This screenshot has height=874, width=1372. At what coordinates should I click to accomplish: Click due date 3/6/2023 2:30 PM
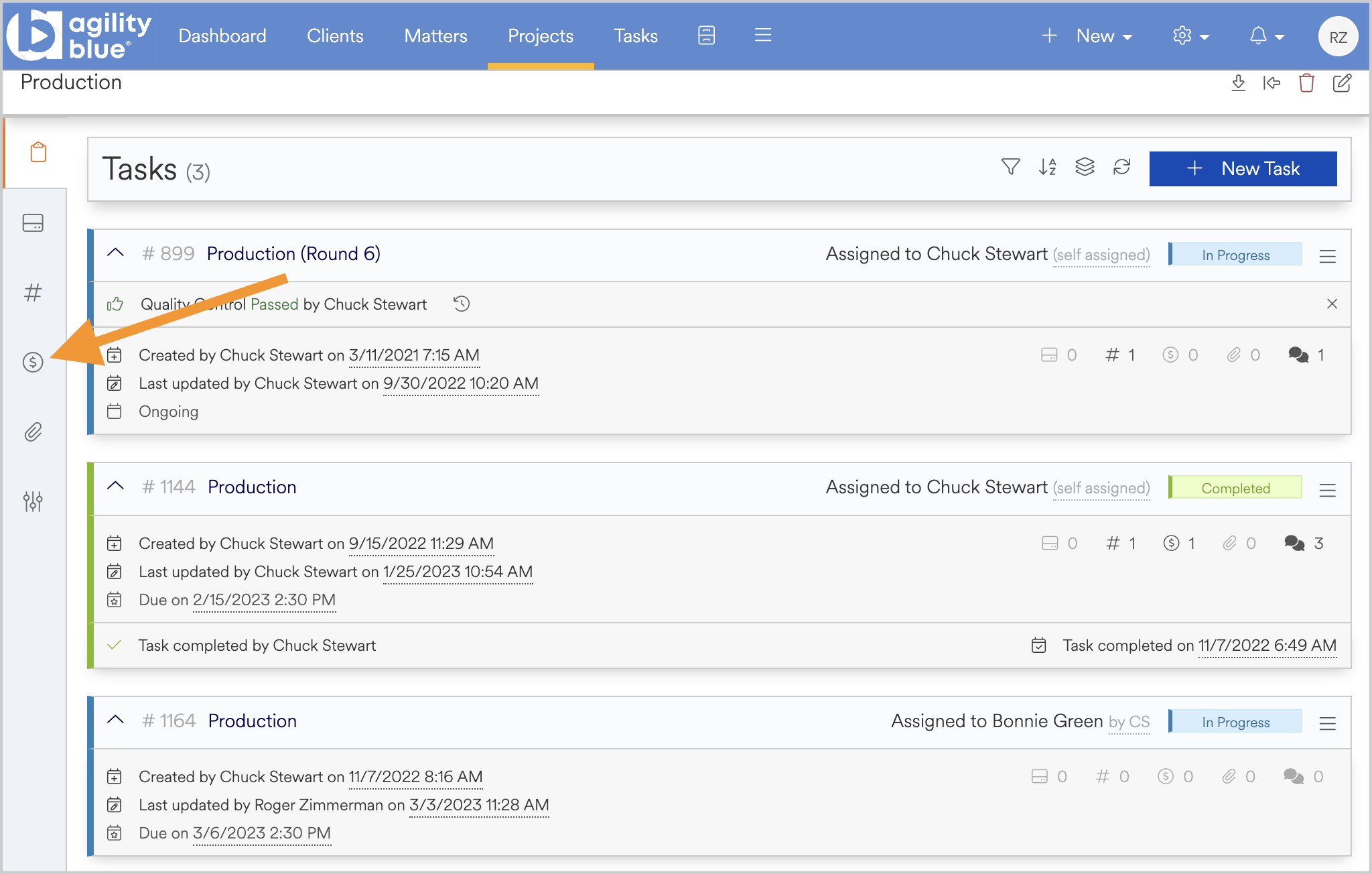click(x=262, y=834)
